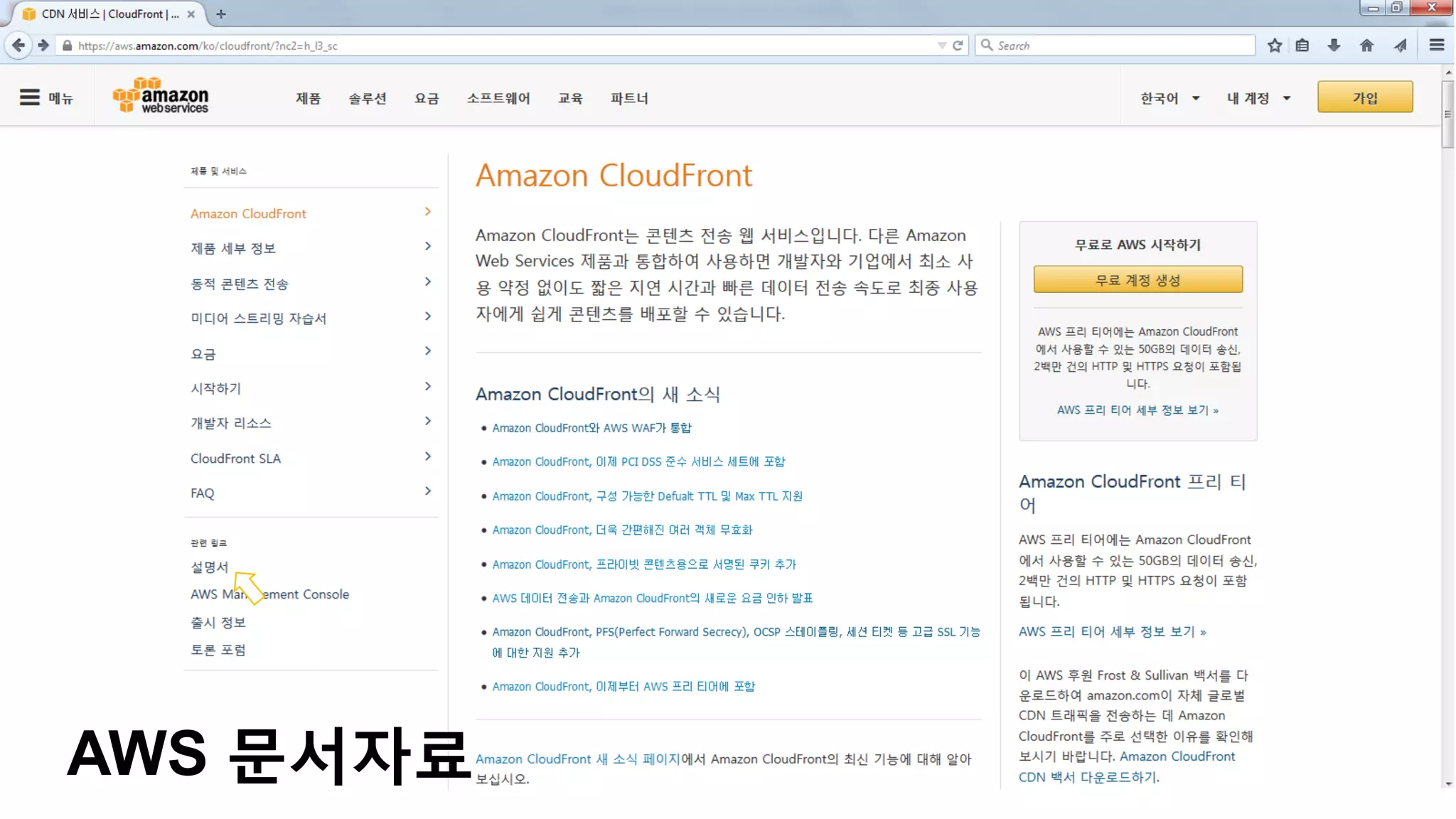Open the bookmarks list icon
This screenshot has width=1456, height=819.
click(x=1302, y=45)
